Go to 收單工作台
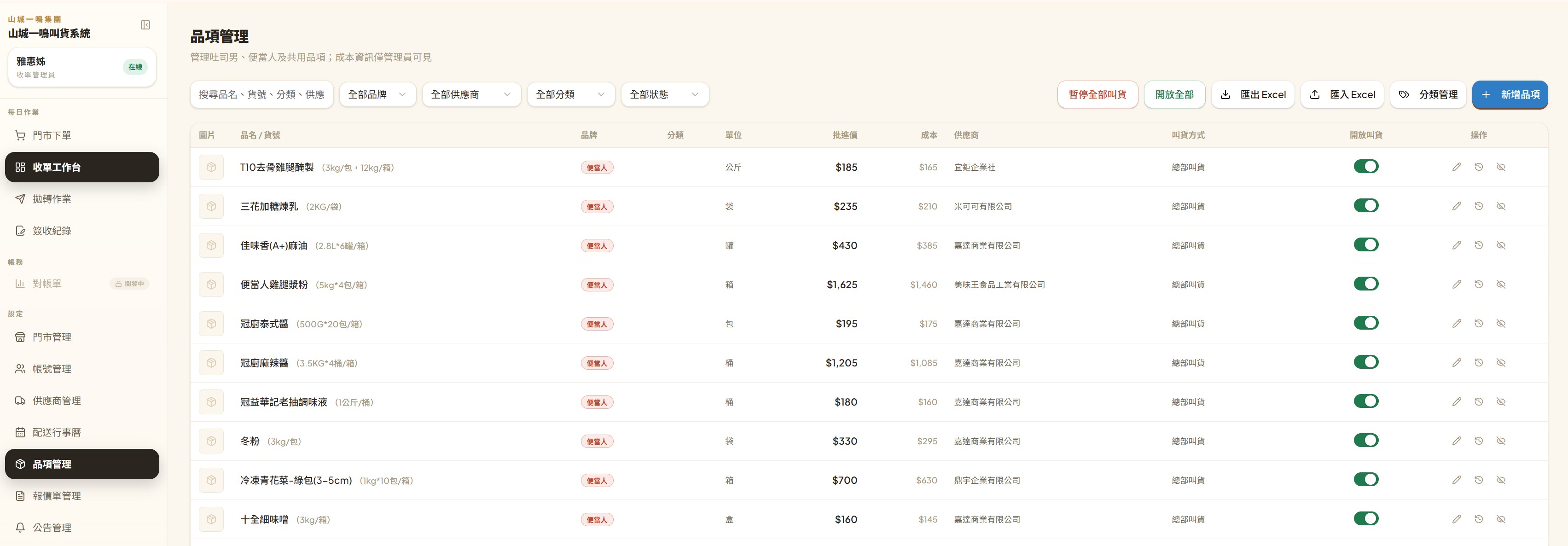The height and width of the screenshot is (546, 1568). coord(82,167)
